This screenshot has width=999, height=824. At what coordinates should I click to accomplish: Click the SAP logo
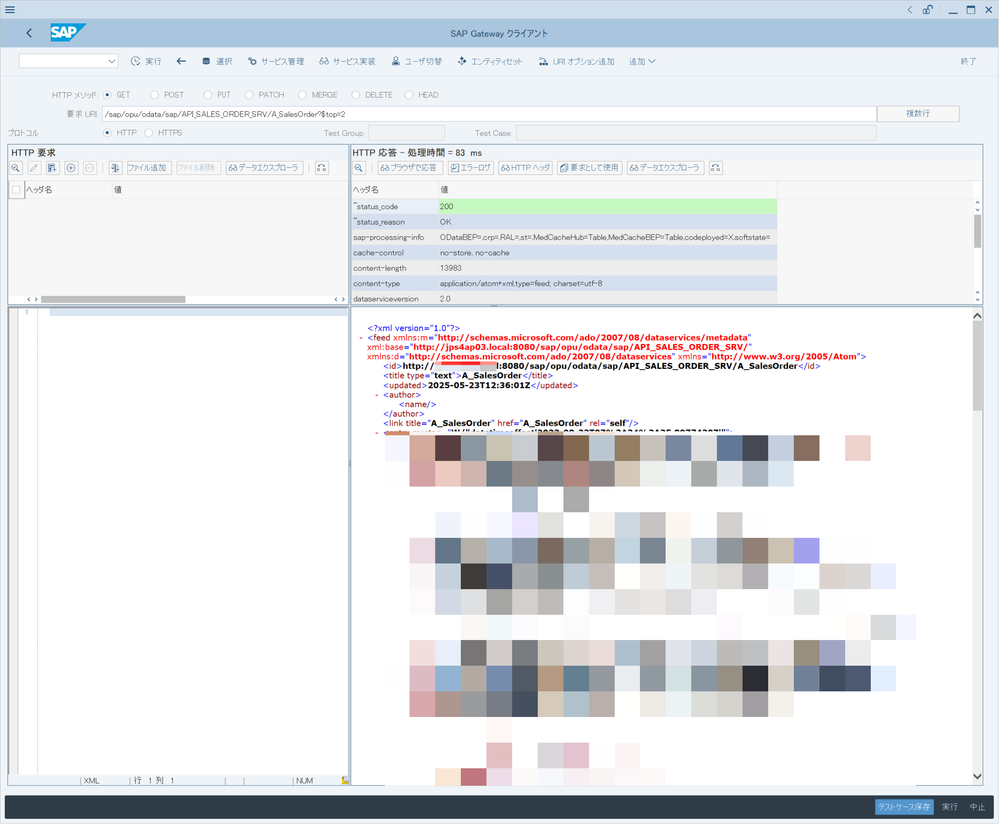coord(68,33)
